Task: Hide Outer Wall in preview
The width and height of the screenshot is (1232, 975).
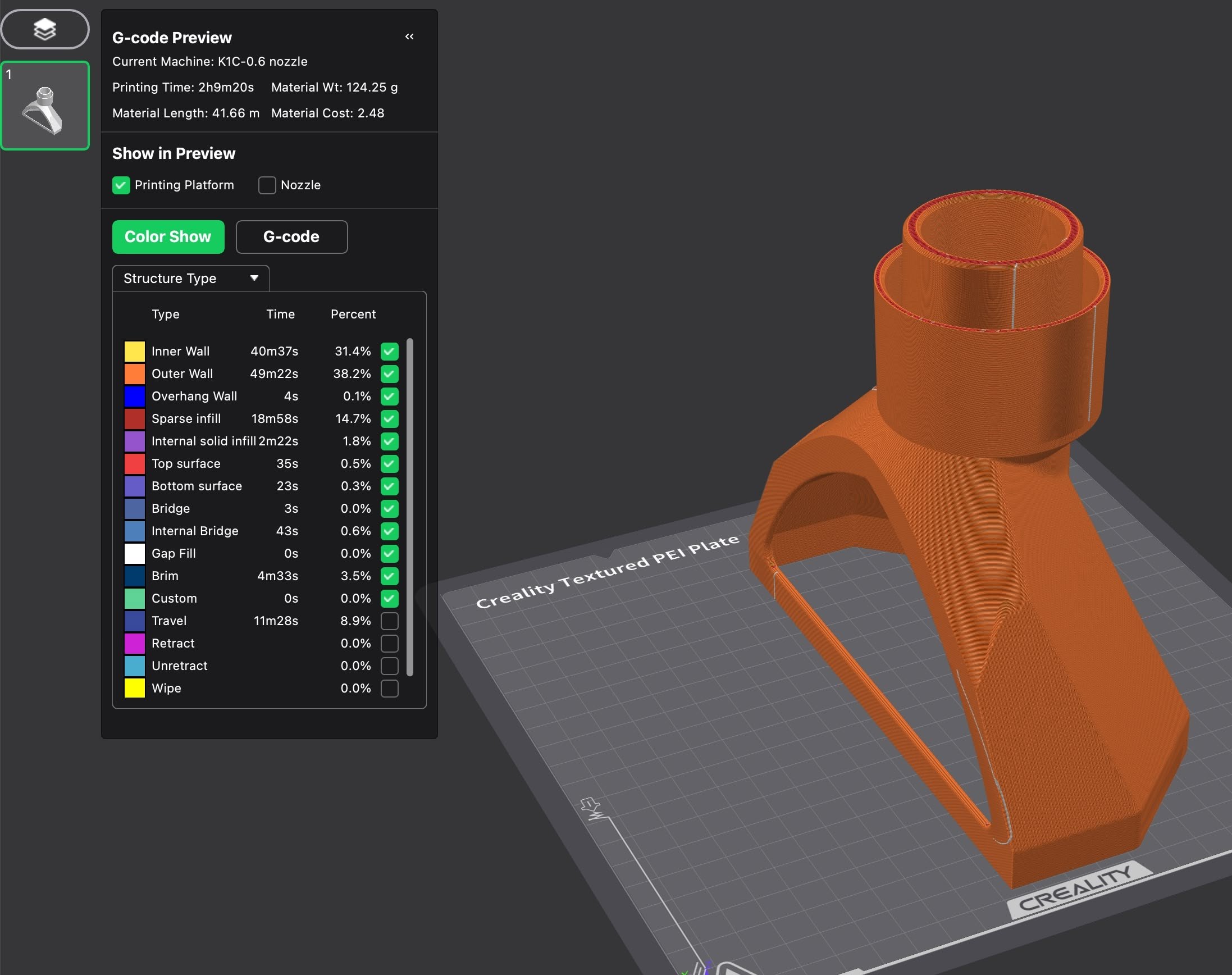Action: coord(389,374)
